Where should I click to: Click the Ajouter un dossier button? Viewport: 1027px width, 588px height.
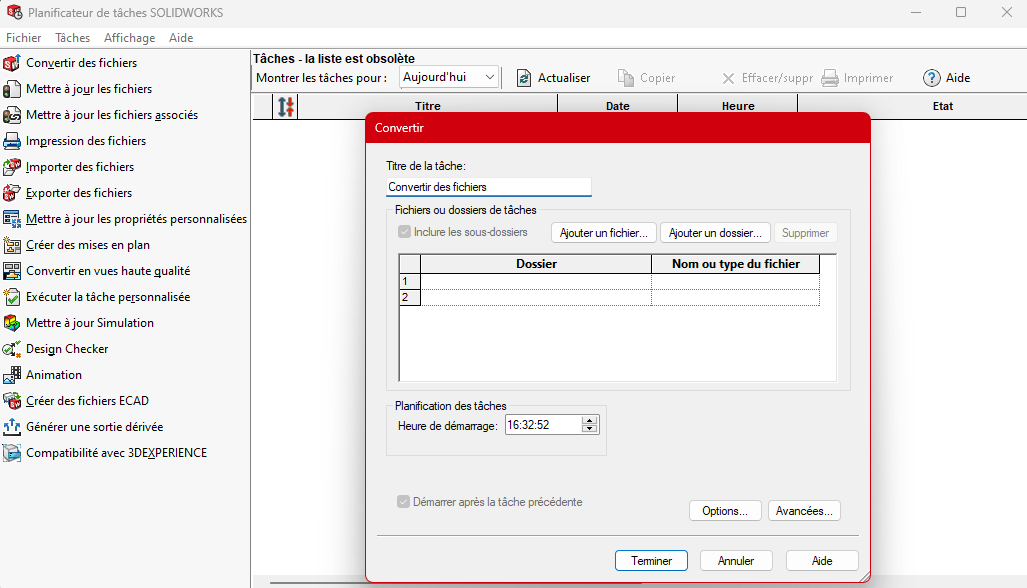[715, 233]
